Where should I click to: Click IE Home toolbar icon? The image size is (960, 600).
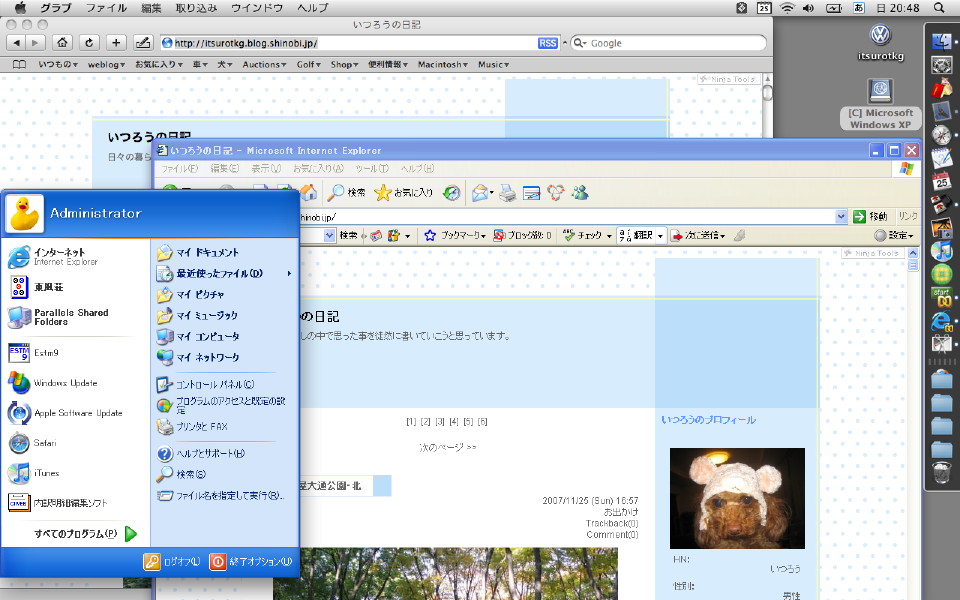309,193
